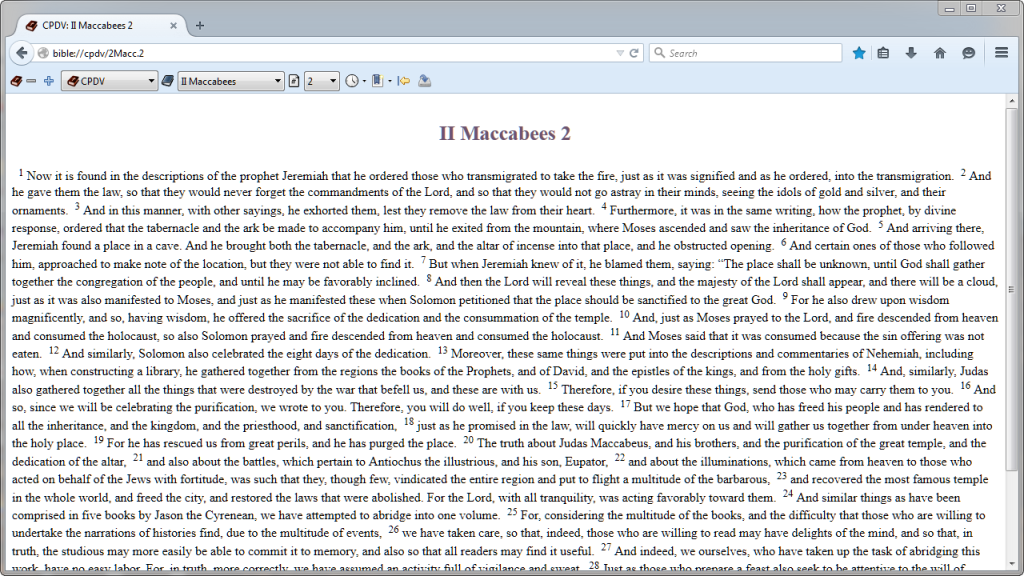Open the downloads arrow icon
Image resolution: width=1024 pixels, height=576 pixels.
(911, 53)
